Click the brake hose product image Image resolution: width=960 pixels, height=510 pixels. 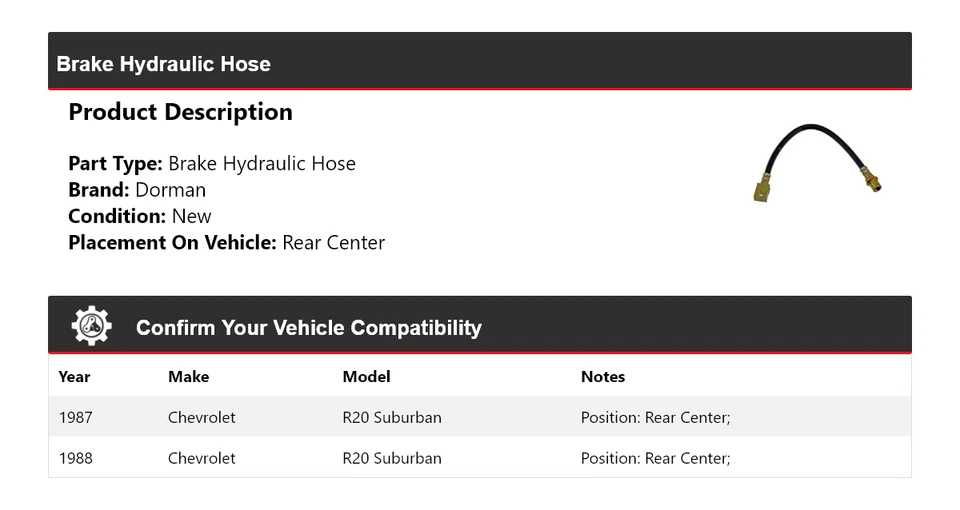pos(817,163)
